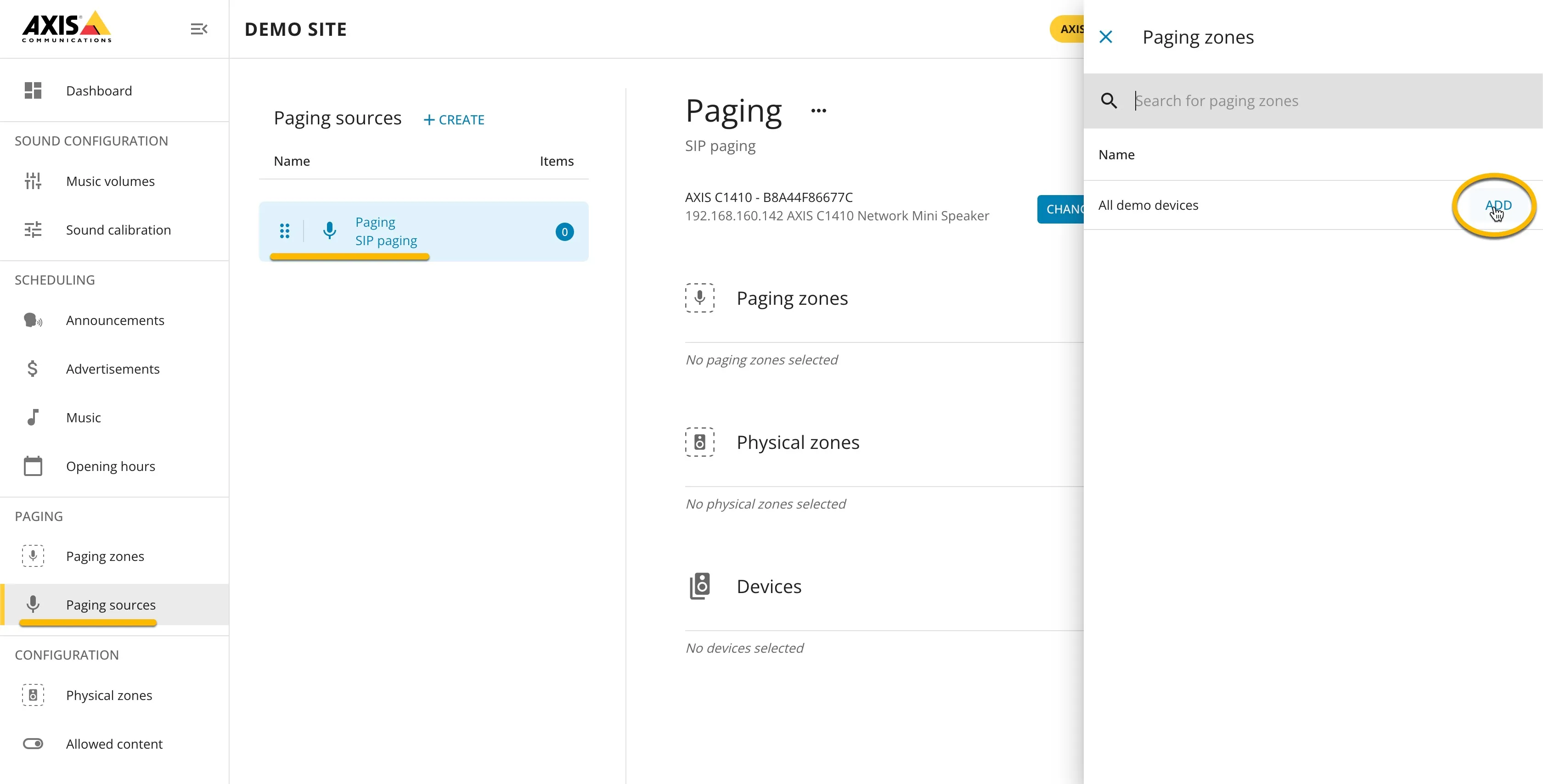Image resolution: width=1543 pixels, height=784 pixels.
Task: Create a new paging source
Action: click(454, 120)
